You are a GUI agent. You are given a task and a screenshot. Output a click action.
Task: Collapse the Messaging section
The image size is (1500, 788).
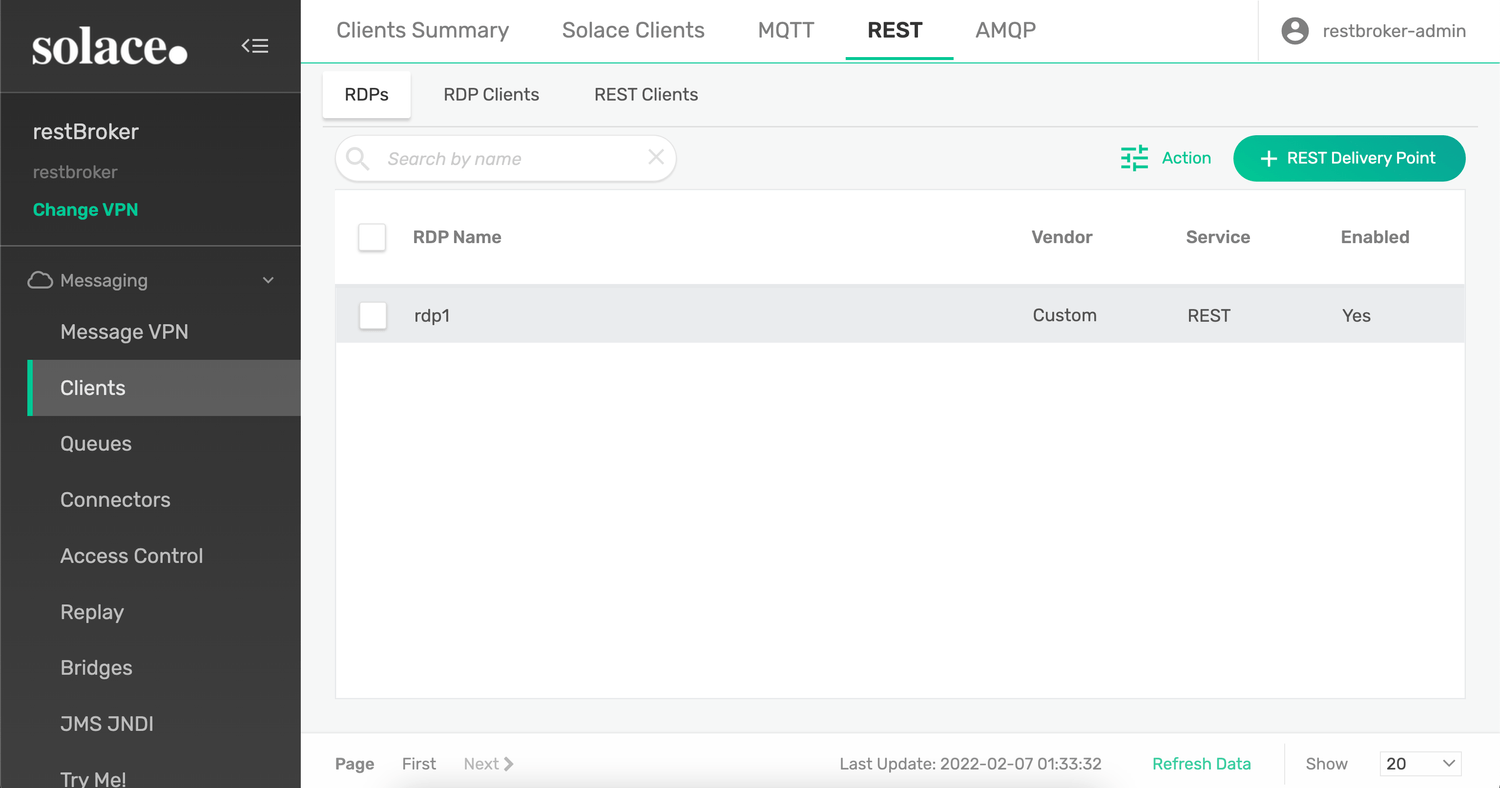[x=267, y=280]
